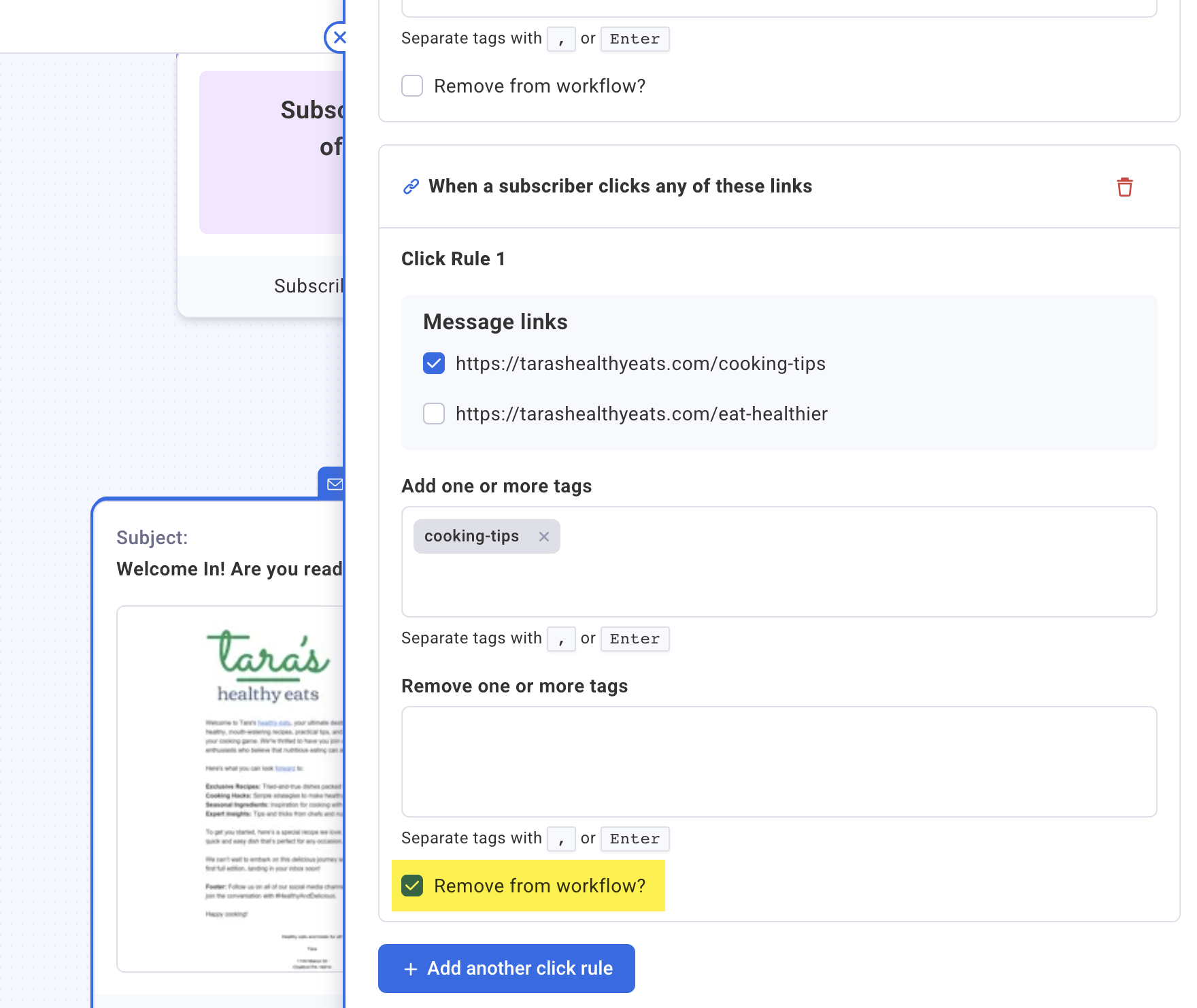
Task: Uncheck the highlighted Remove from workflow checkbox
Action: (412, 886)
